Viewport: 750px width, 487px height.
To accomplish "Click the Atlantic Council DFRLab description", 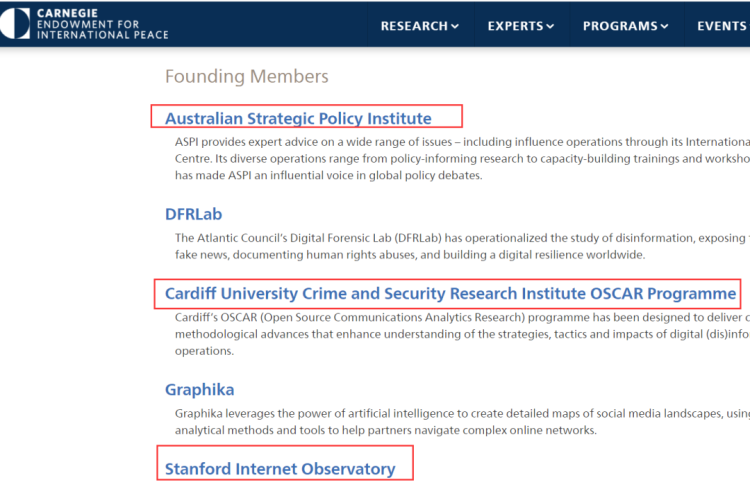I will tap(462, 246).
